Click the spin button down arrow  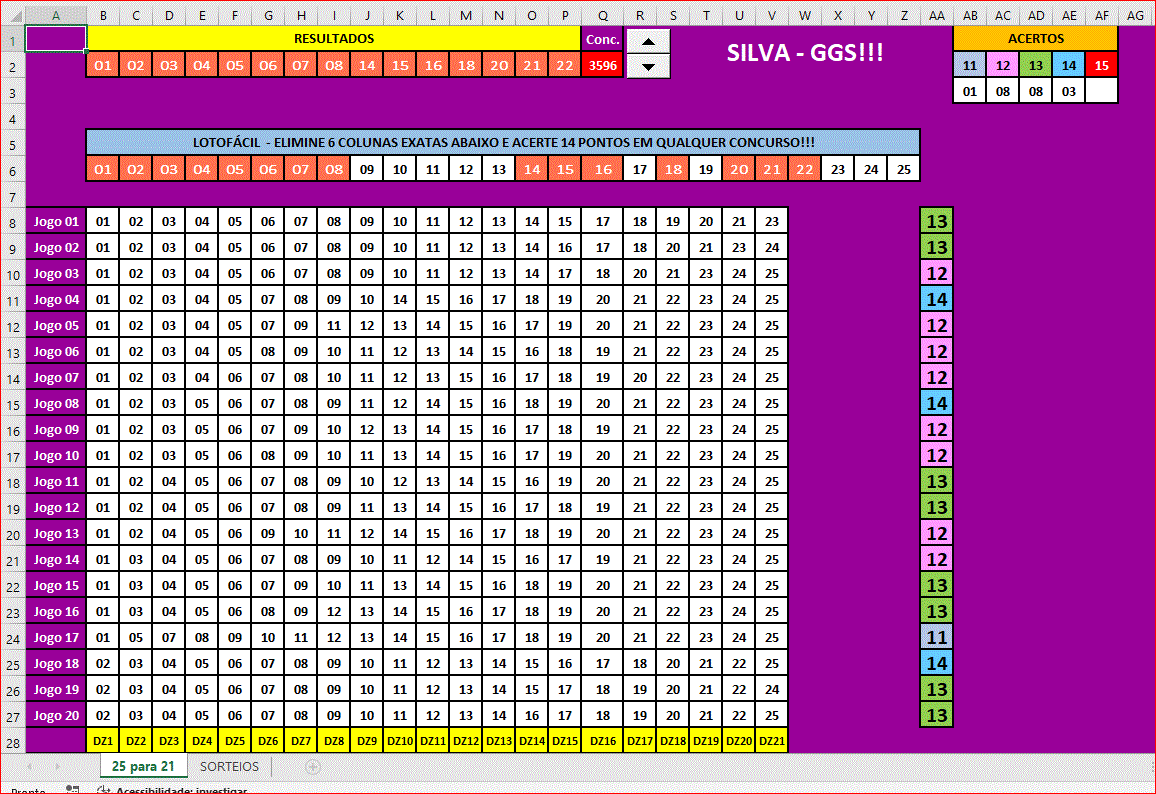[x=648, y=66]
